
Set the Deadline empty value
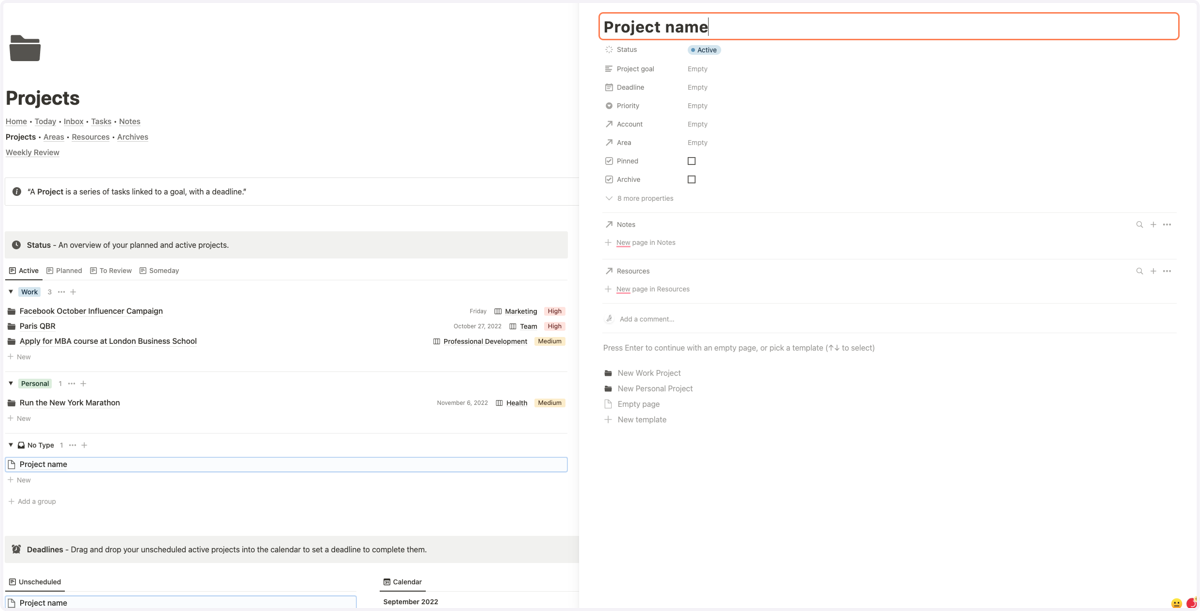[x=697, y=87]
